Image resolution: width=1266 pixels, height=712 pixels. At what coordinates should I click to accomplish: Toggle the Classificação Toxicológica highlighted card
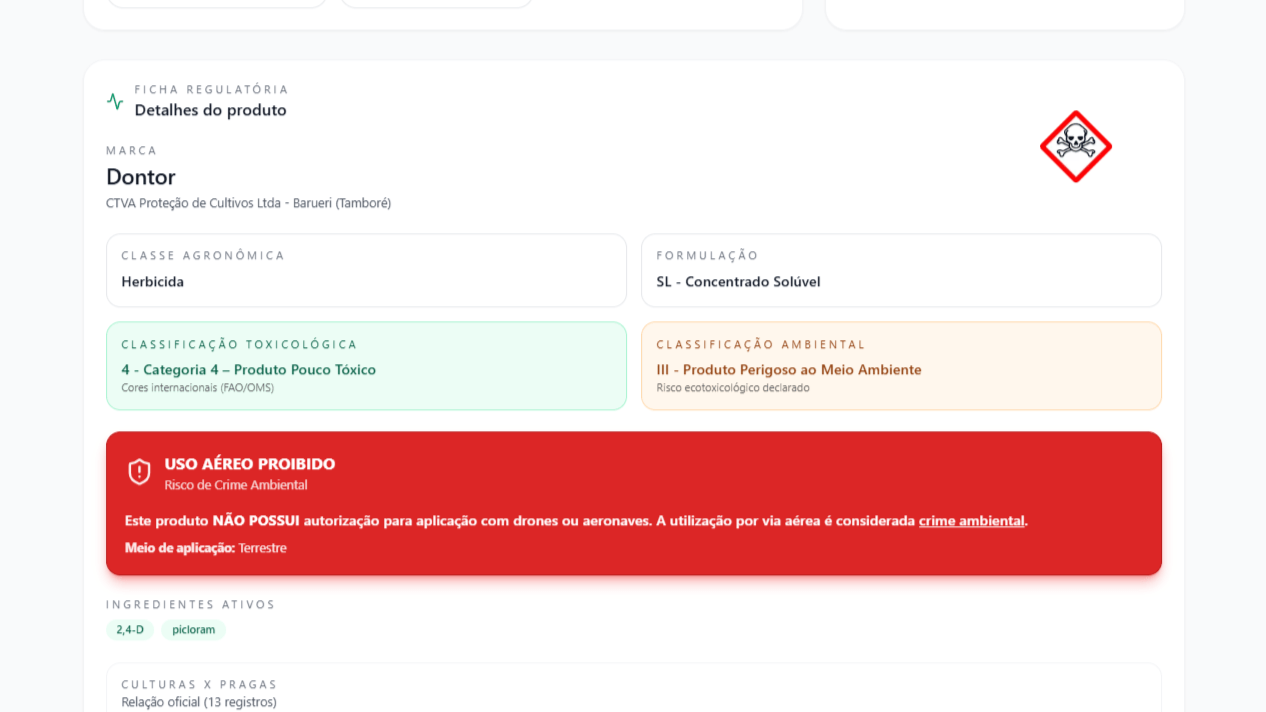366,365
